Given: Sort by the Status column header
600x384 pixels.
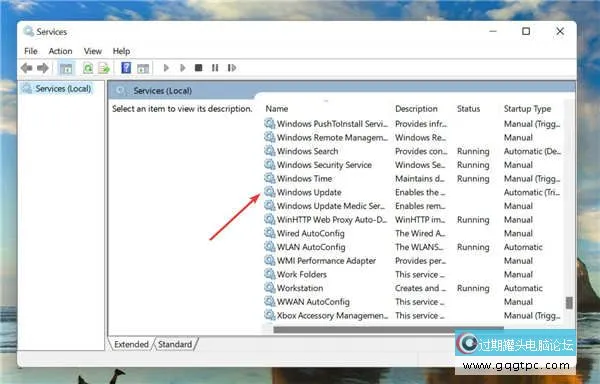Looking at the screenshot, I should [x=468, y=109].
